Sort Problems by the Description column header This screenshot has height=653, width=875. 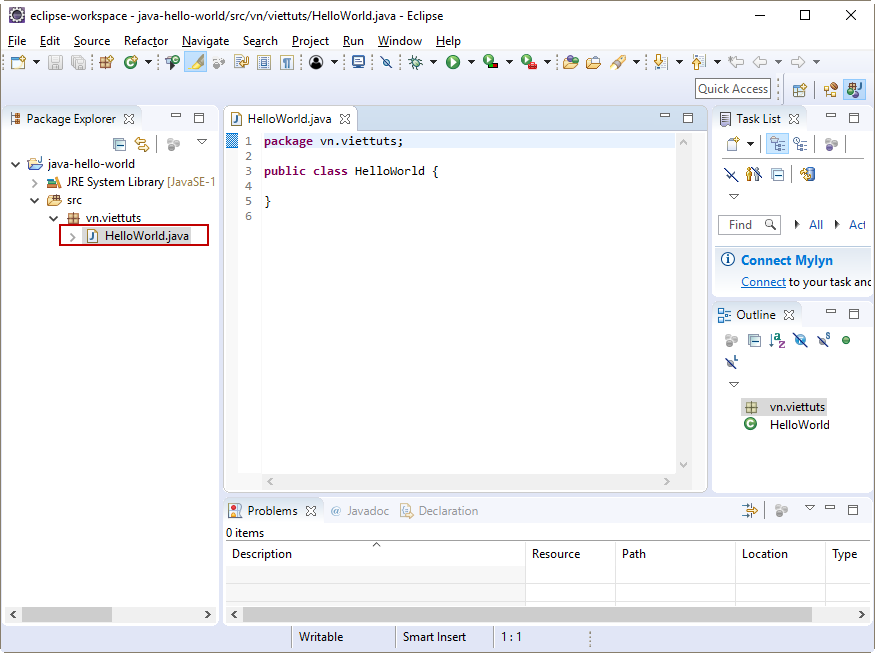(375, 554)
